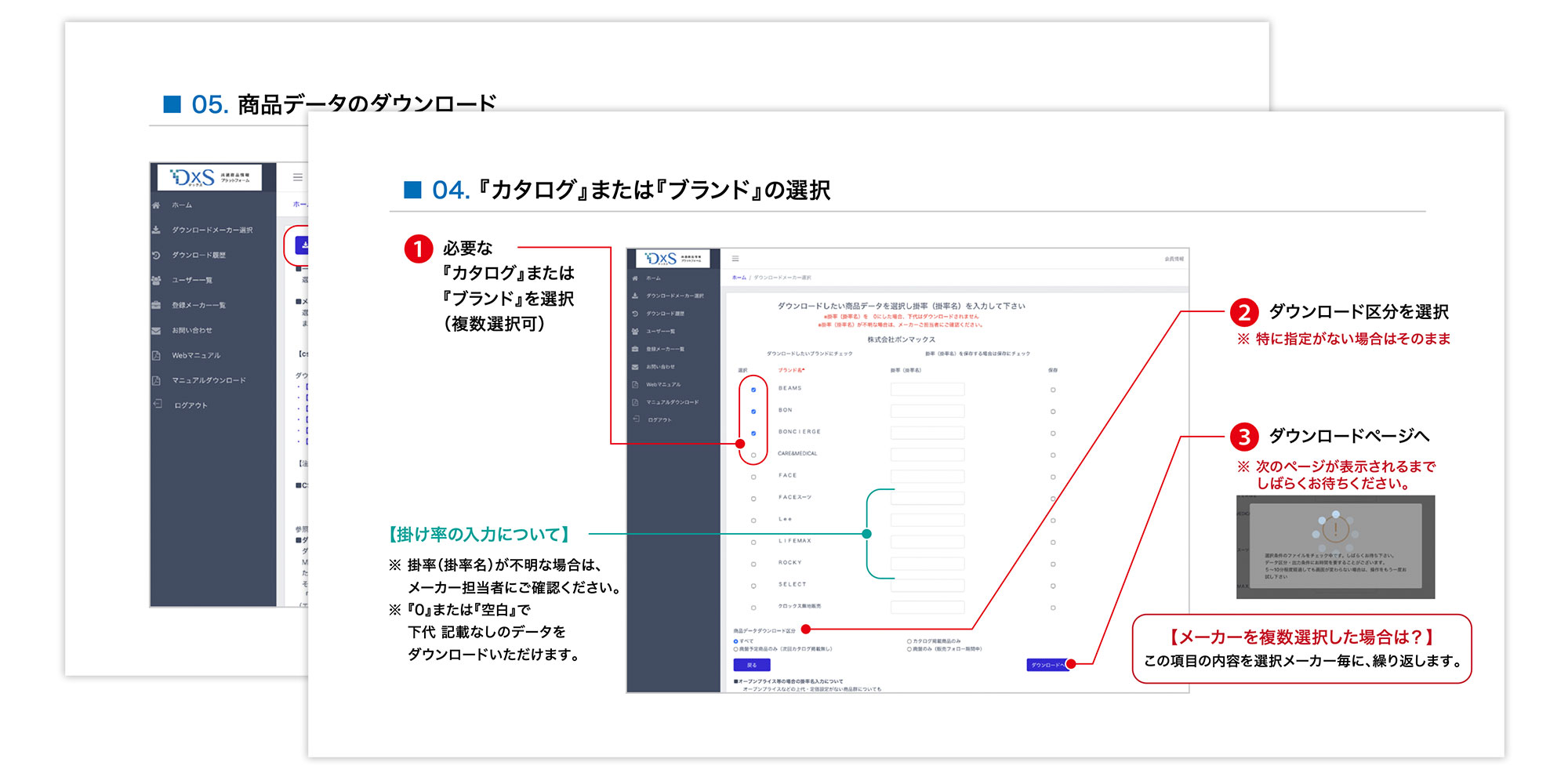The image size is (1568, 784).
Task: Select 'すべて' download category radio button
Action: pos(735,641)
